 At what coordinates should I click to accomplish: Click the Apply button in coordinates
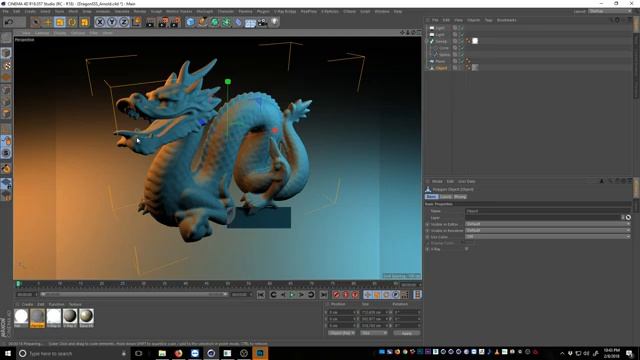click(407, 333)
